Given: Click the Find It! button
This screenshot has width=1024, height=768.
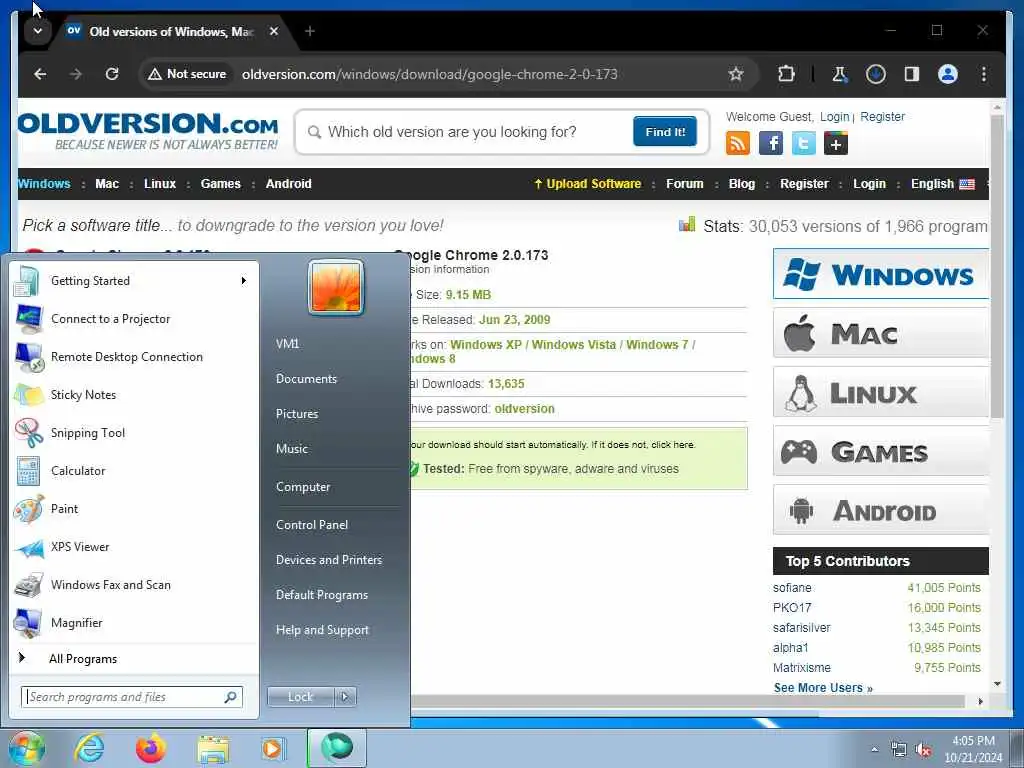Looking at the screenshot, I should pos(665,131).
